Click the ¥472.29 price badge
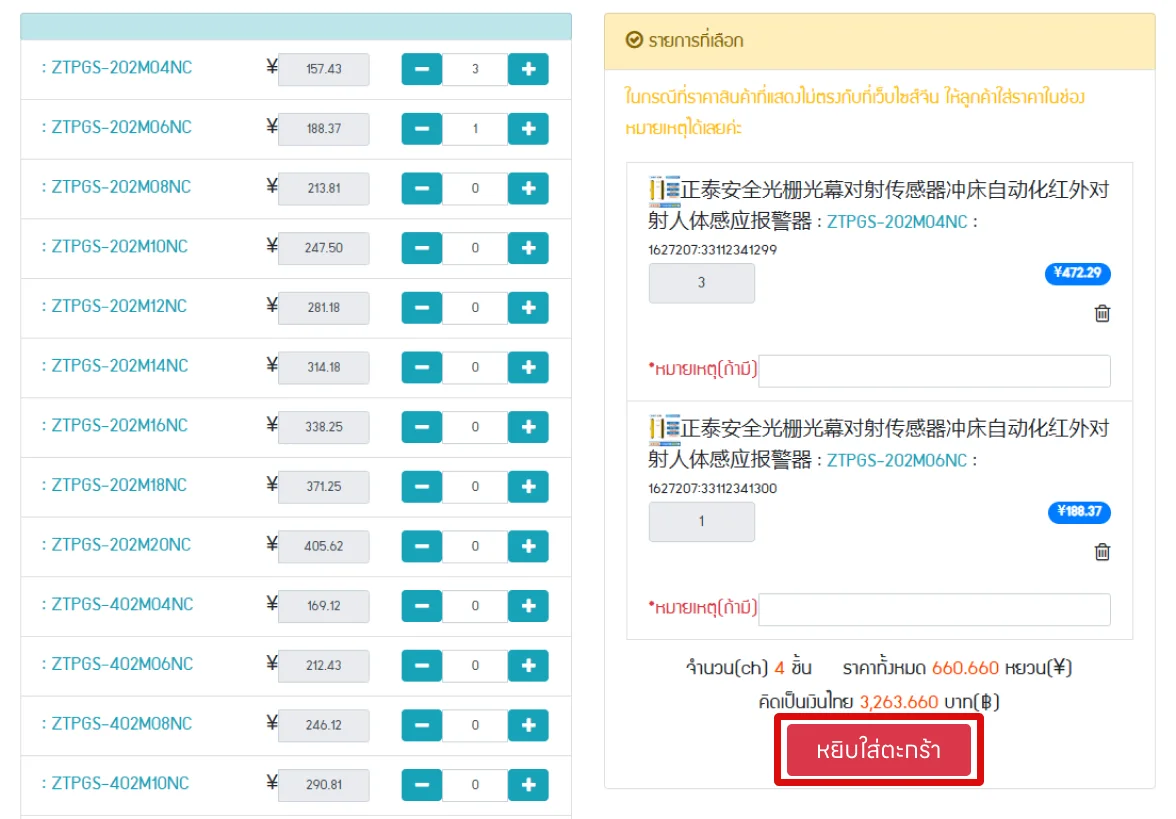 1078,273
